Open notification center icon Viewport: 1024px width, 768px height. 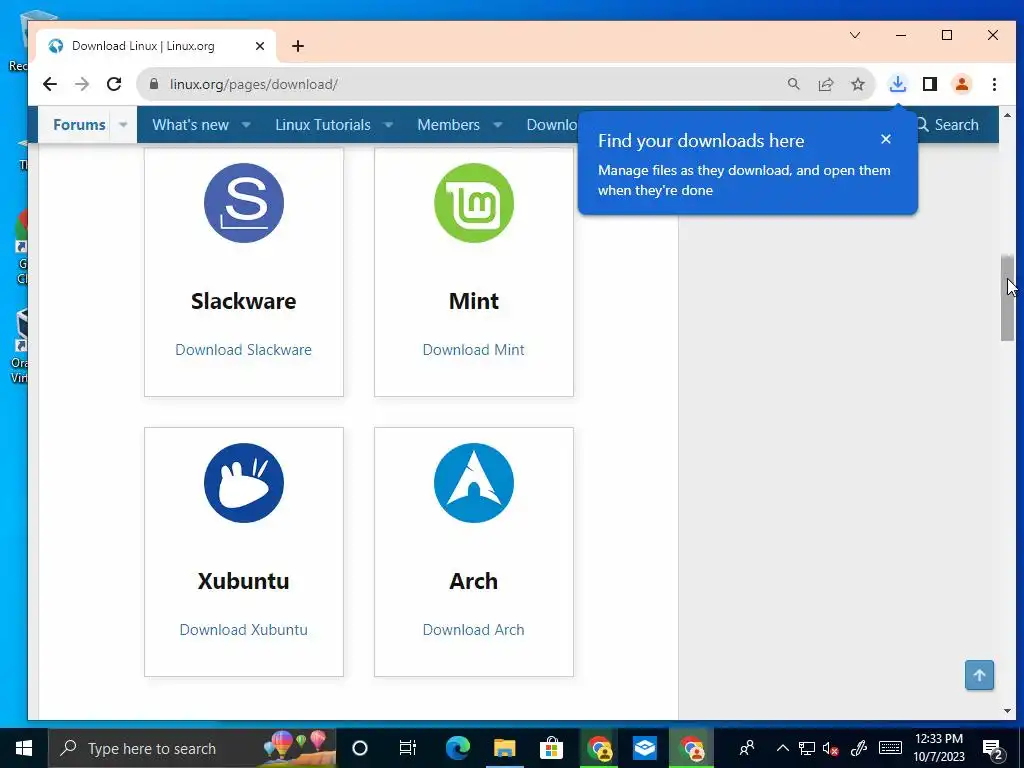pyautogui.click(x=993, y=748)
